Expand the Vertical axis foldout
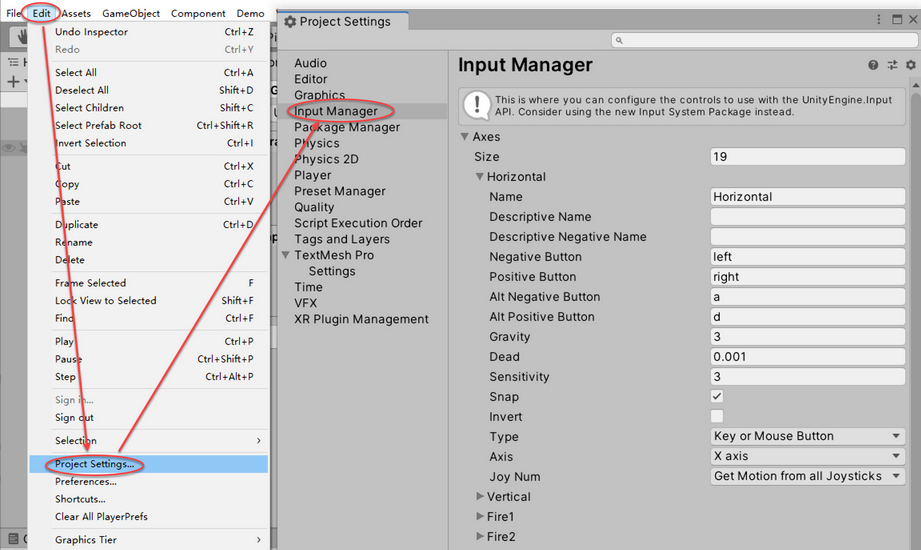 coord(480,497)
